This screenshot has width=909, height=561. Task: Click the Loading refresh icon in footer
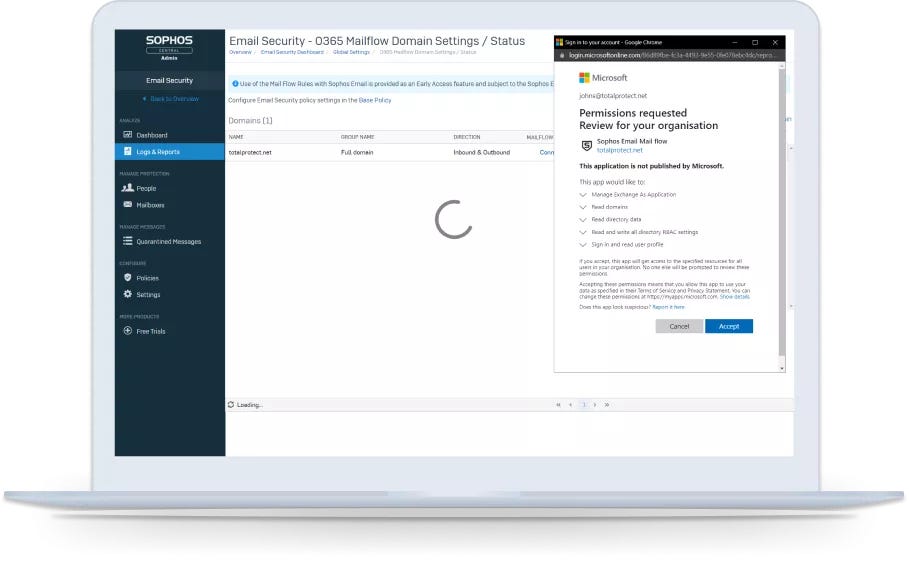pos(231,405)
